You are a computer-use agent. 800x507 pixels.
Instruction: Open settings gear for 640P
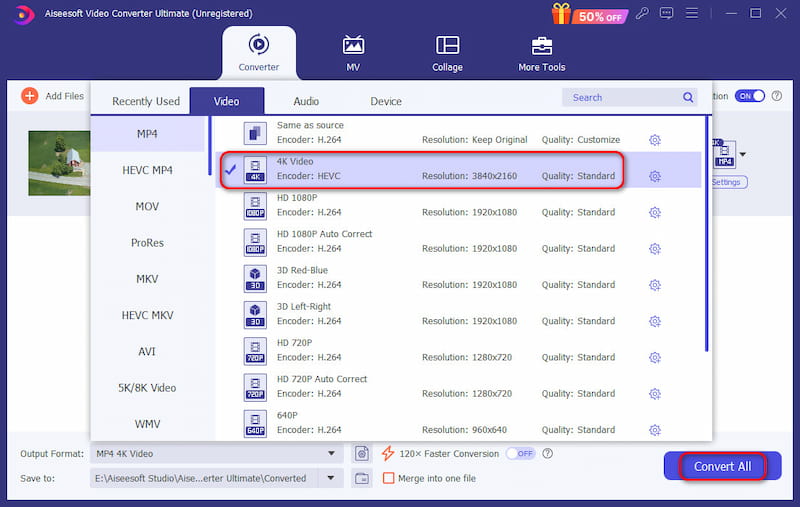[655, 430]
